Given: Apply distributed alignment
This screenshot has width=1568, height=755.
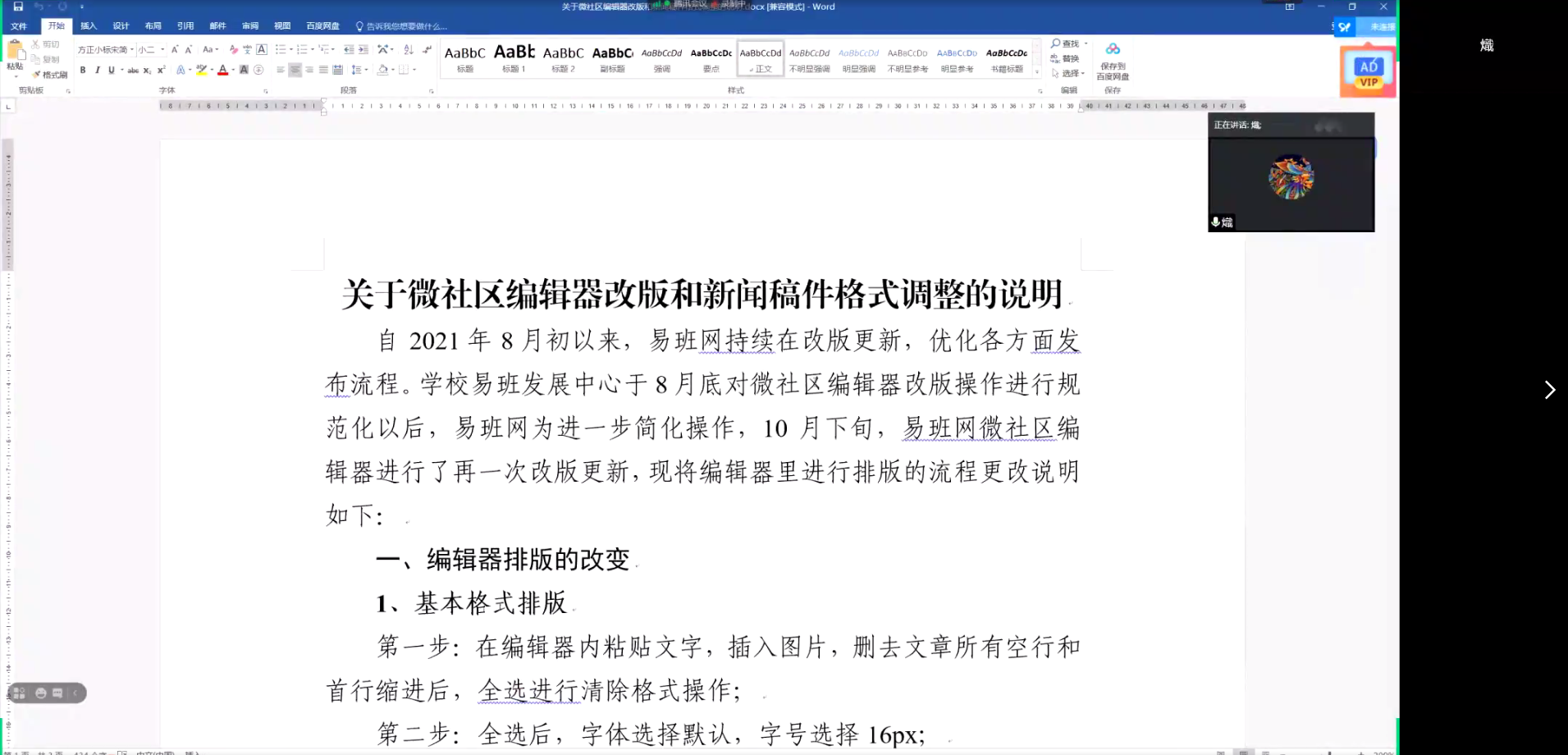Looking at the screenshot, I should (x=337, y=70).
